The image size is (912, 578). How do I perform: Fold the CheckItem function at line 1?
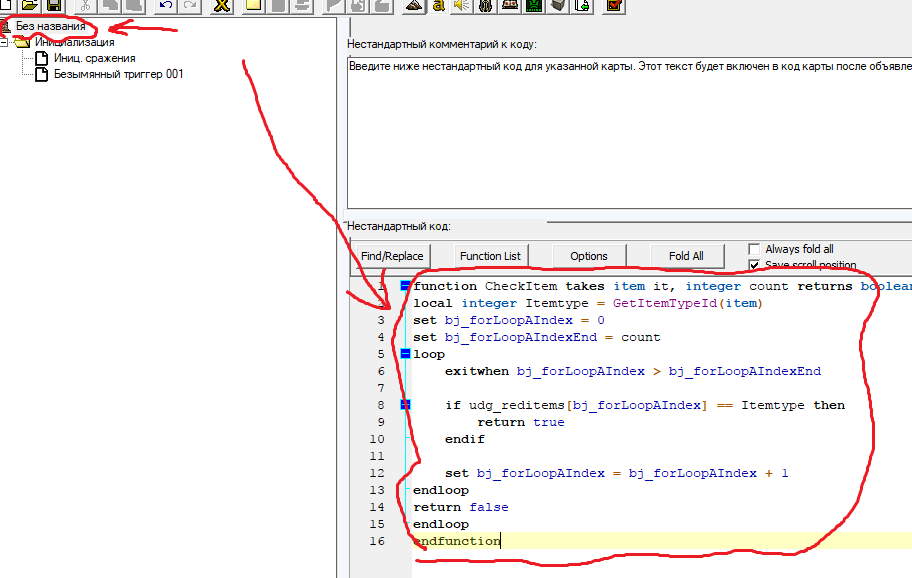pos(405,286)
